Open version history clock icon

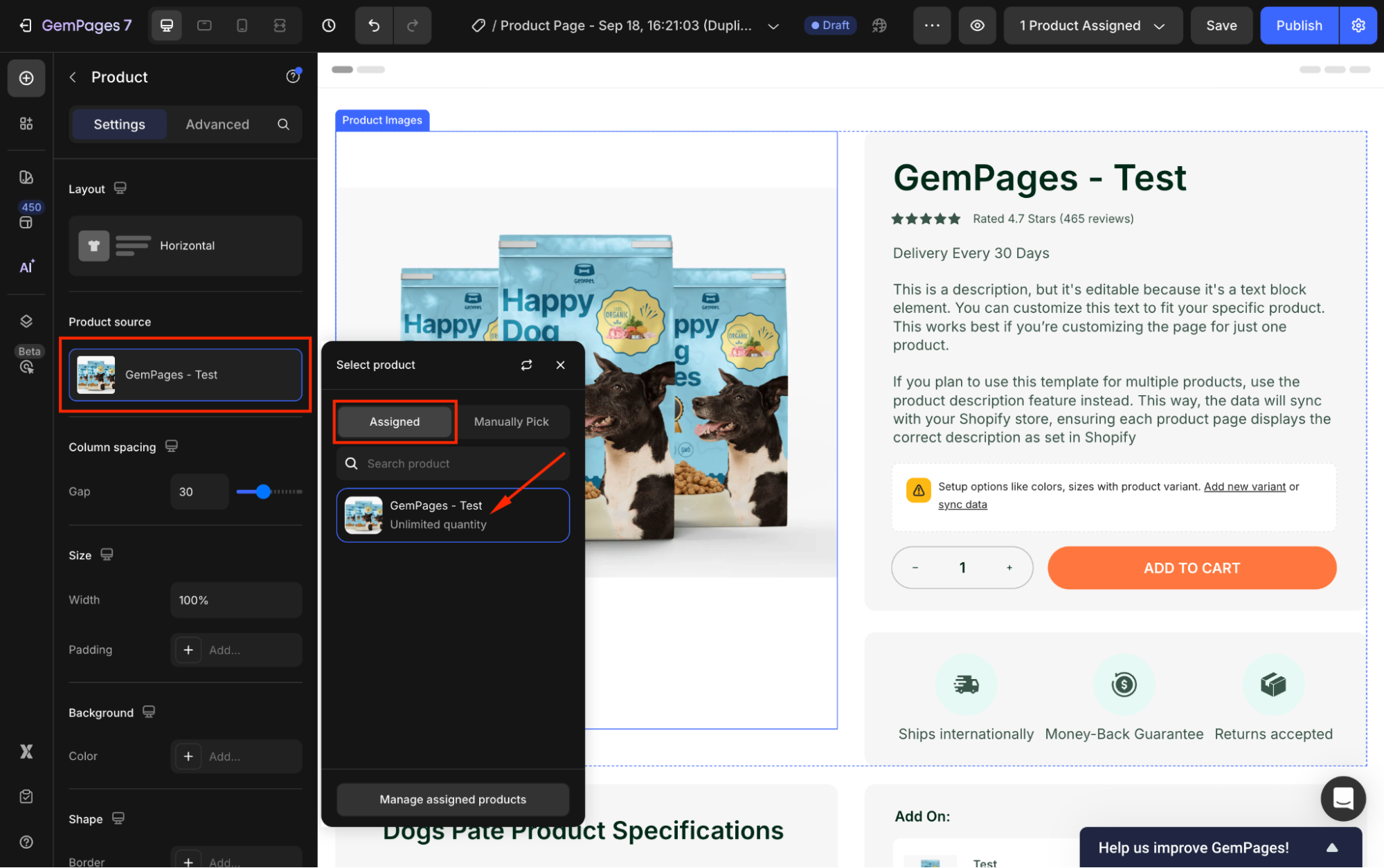329,26
